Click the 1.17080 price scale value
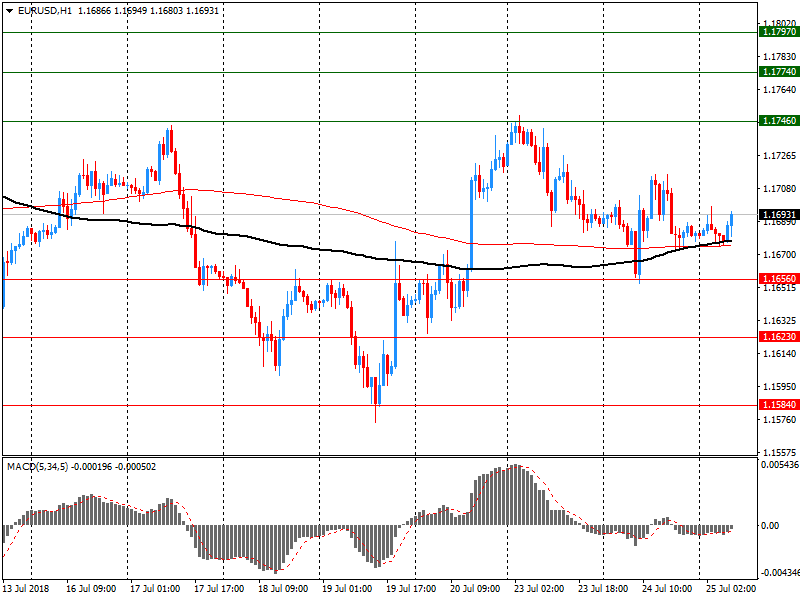This screenshot has height=600, width=800. click(780, 189)
